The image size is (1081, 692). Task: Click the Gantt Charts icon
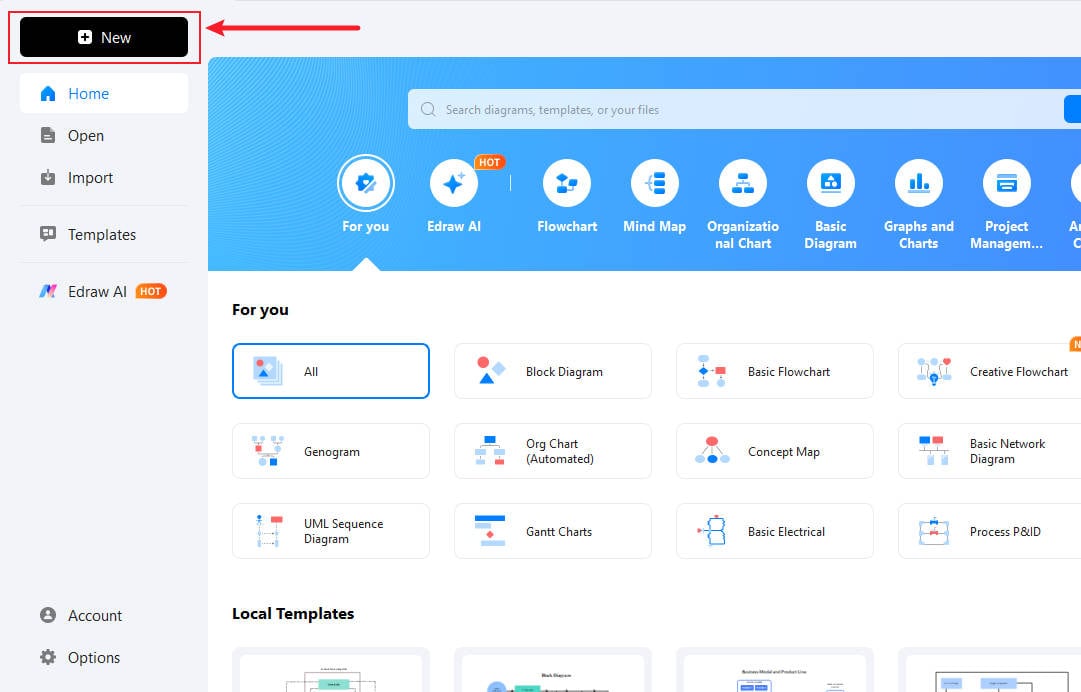(x=490, y=531)
